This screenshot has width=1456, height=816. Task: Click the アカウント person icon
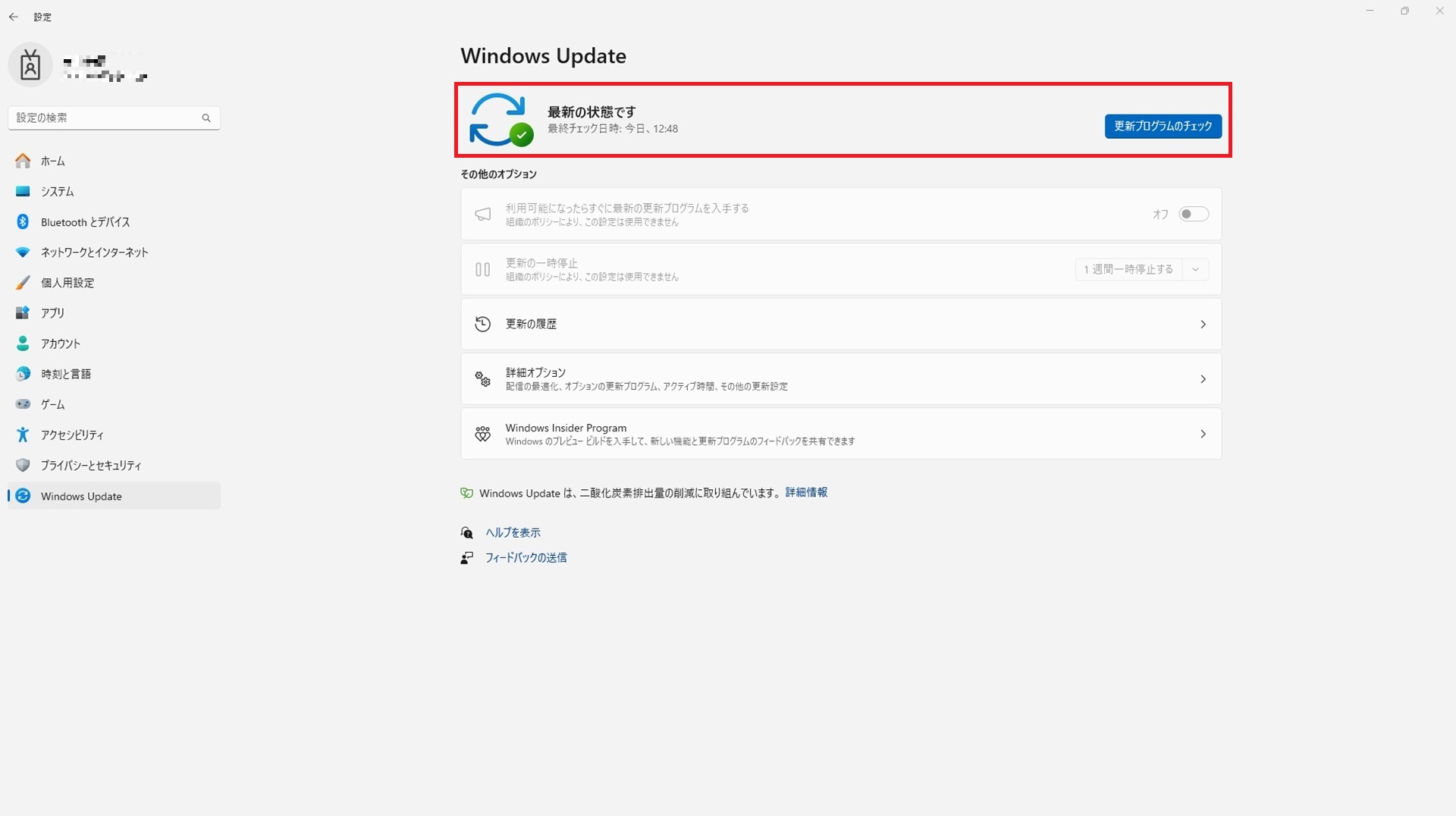[x=23, y=344]
